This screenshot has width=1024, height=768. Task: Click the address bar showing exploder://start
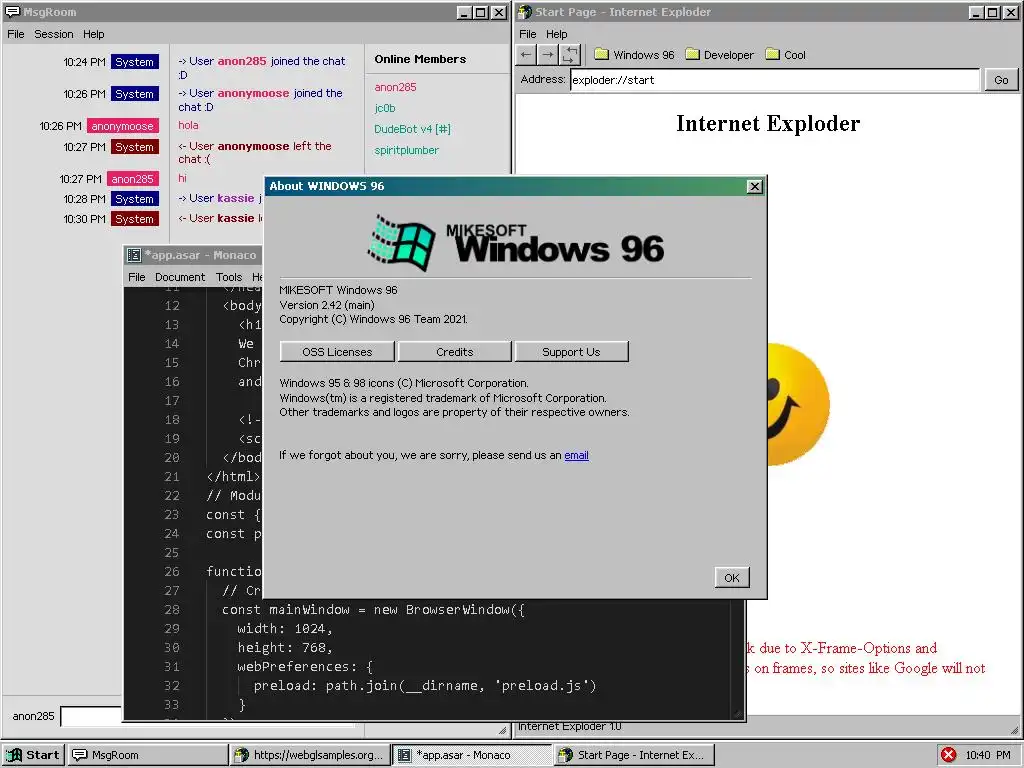pos(775,80)
